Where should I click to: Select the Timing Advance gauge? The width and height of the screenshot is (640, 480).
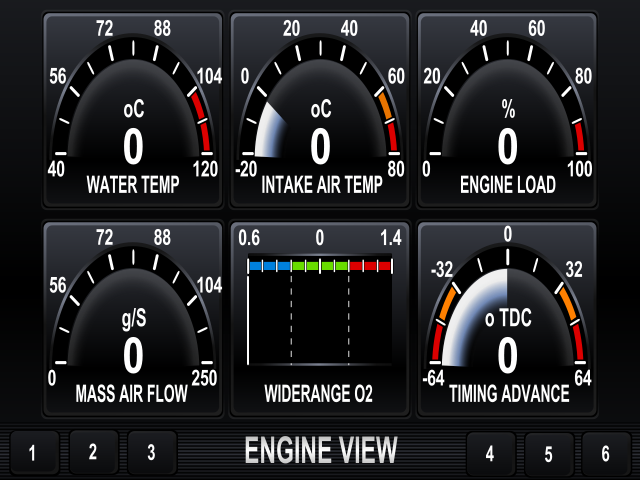point(507,319)
